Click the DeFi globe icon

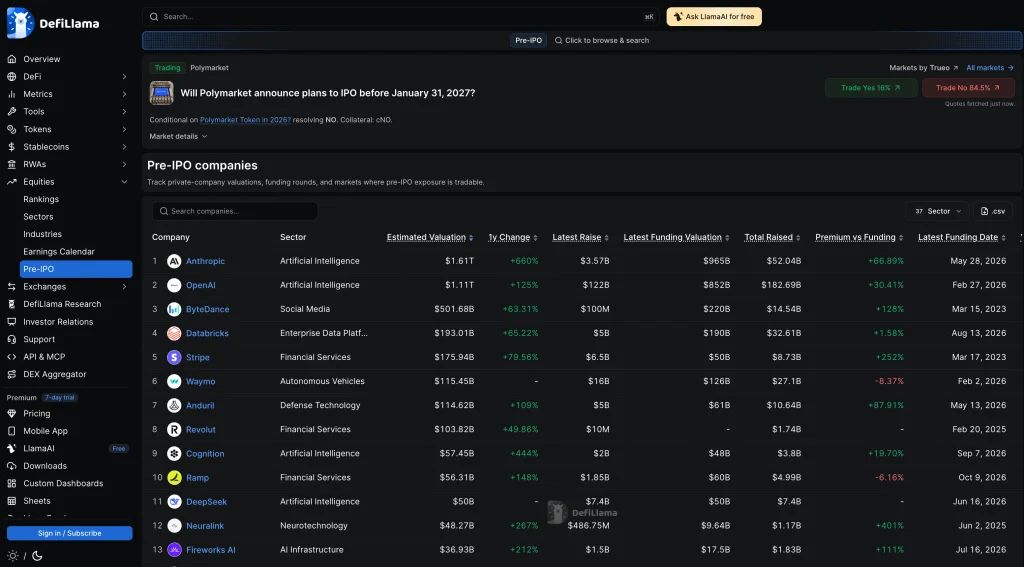point(12,76)
